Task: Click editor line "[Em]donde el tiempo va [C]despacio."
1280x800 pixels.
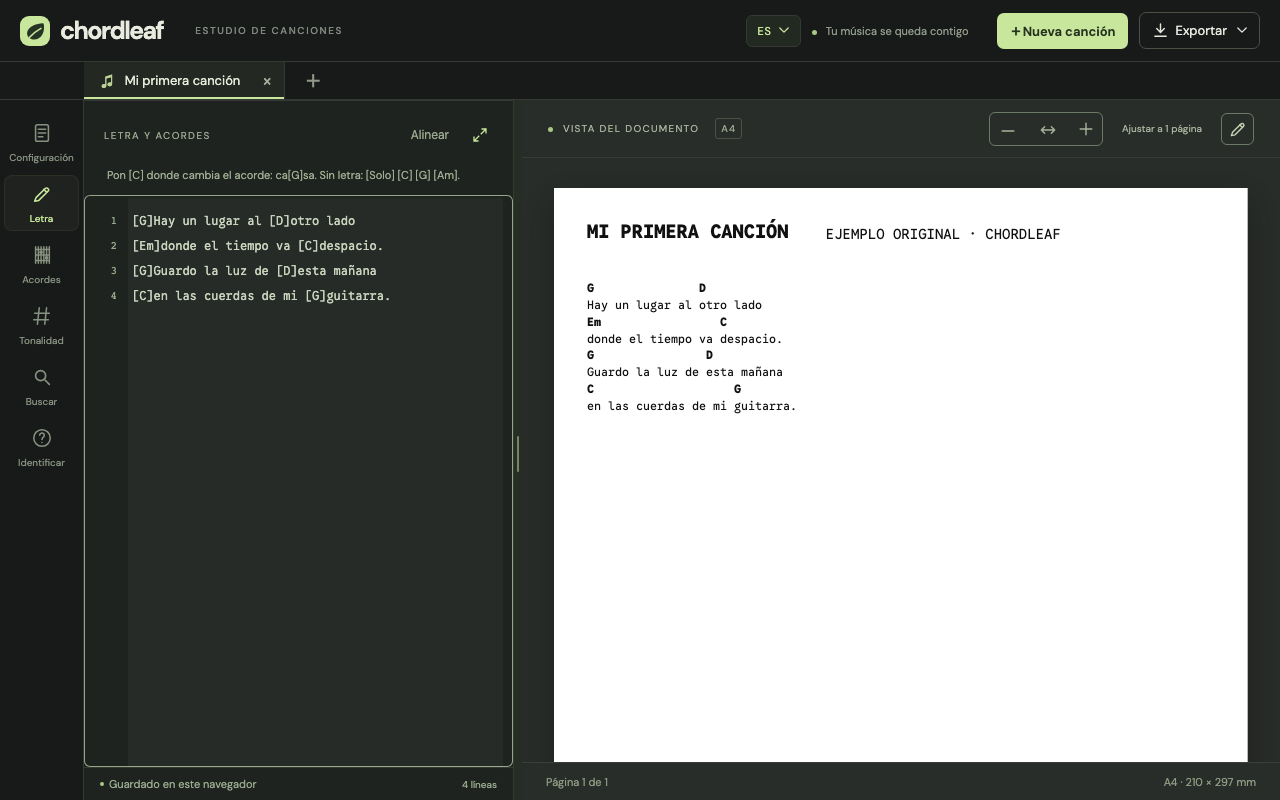Action: coord(258,246)
